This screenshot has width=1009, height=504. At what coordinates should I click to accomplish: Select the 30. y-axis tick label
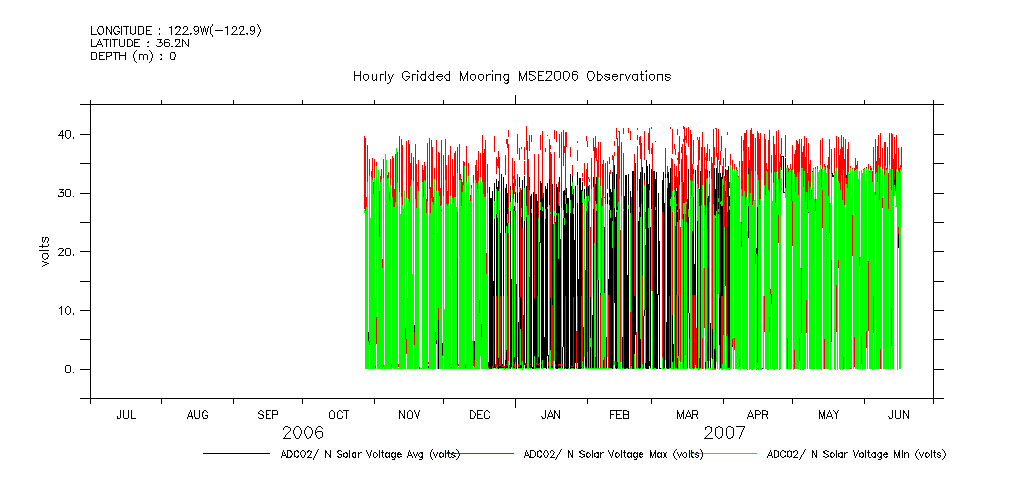click(x=65, y=193)
